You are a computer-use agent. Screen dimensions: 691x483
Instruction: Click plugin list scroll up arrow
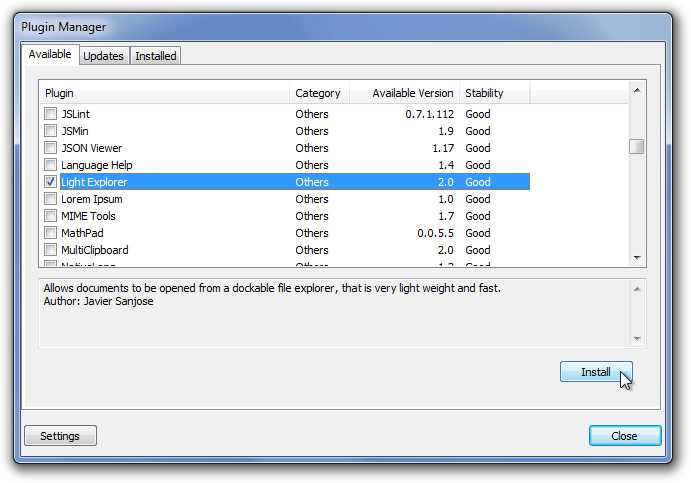coord(637,90)
